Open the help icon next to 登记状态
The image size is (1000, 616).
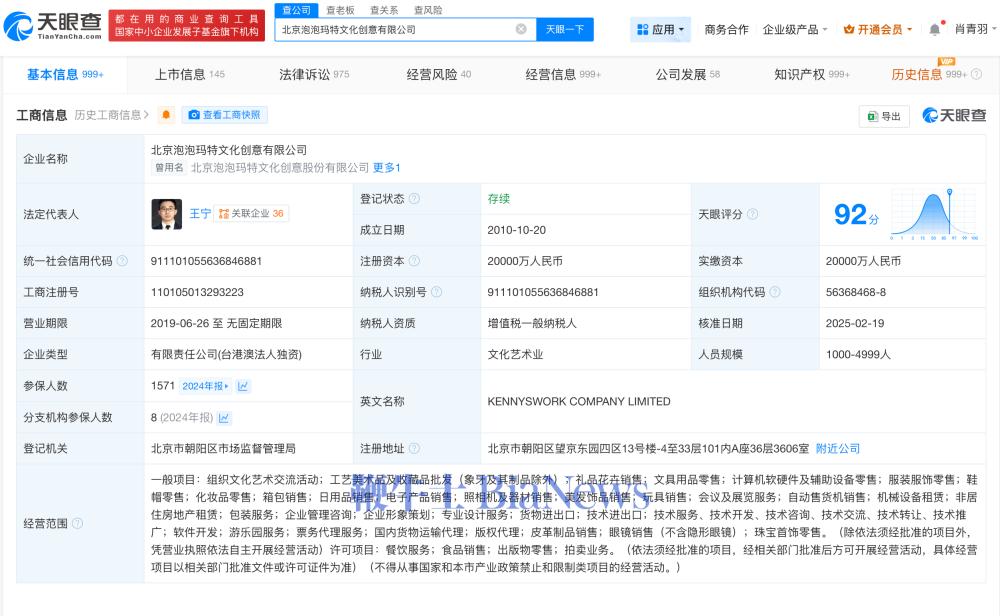[414, 198]
